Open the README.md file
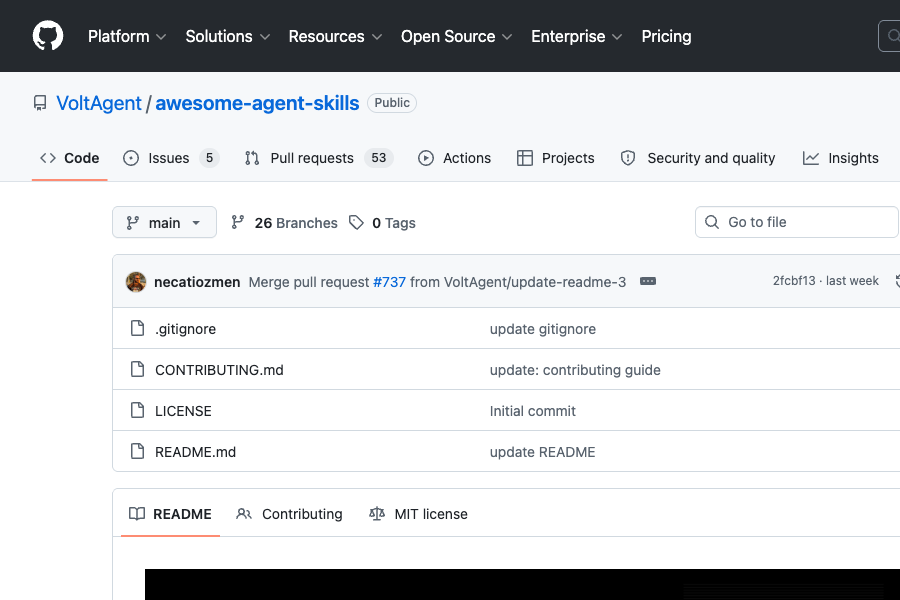 coord(195,452)
